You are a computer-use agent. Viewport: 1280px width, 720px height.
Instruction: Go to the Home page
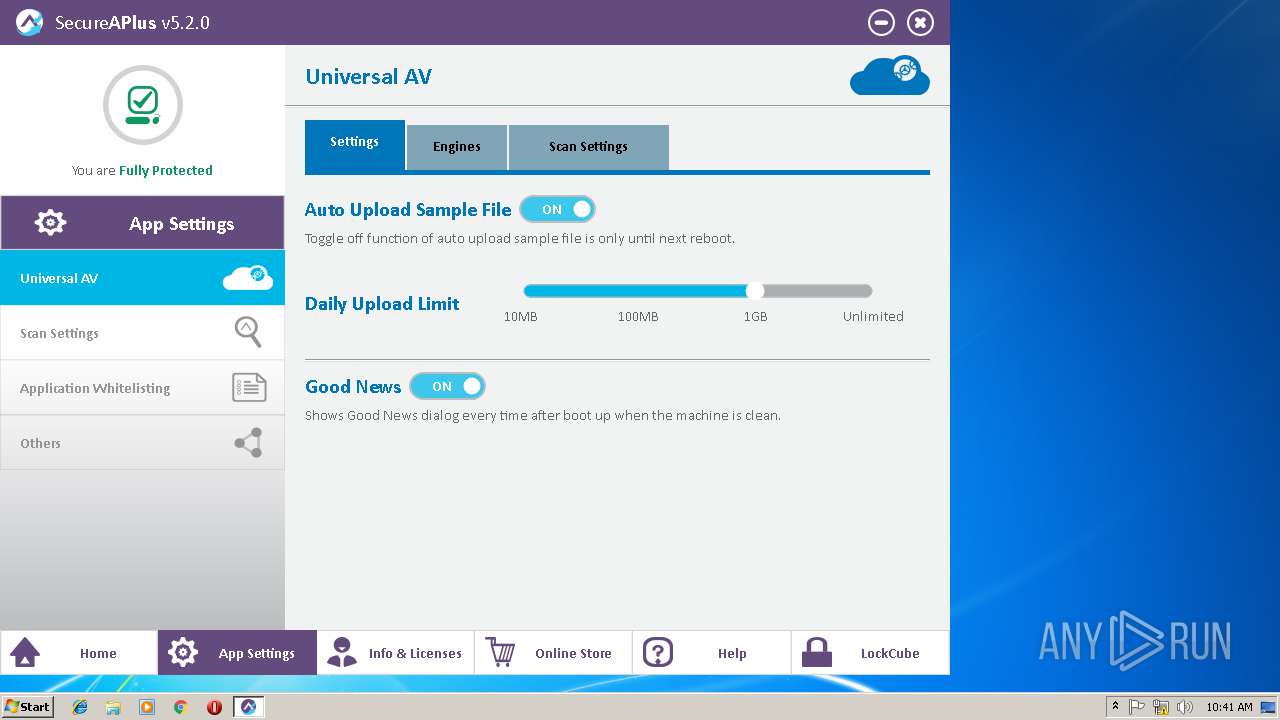point(79,653)
